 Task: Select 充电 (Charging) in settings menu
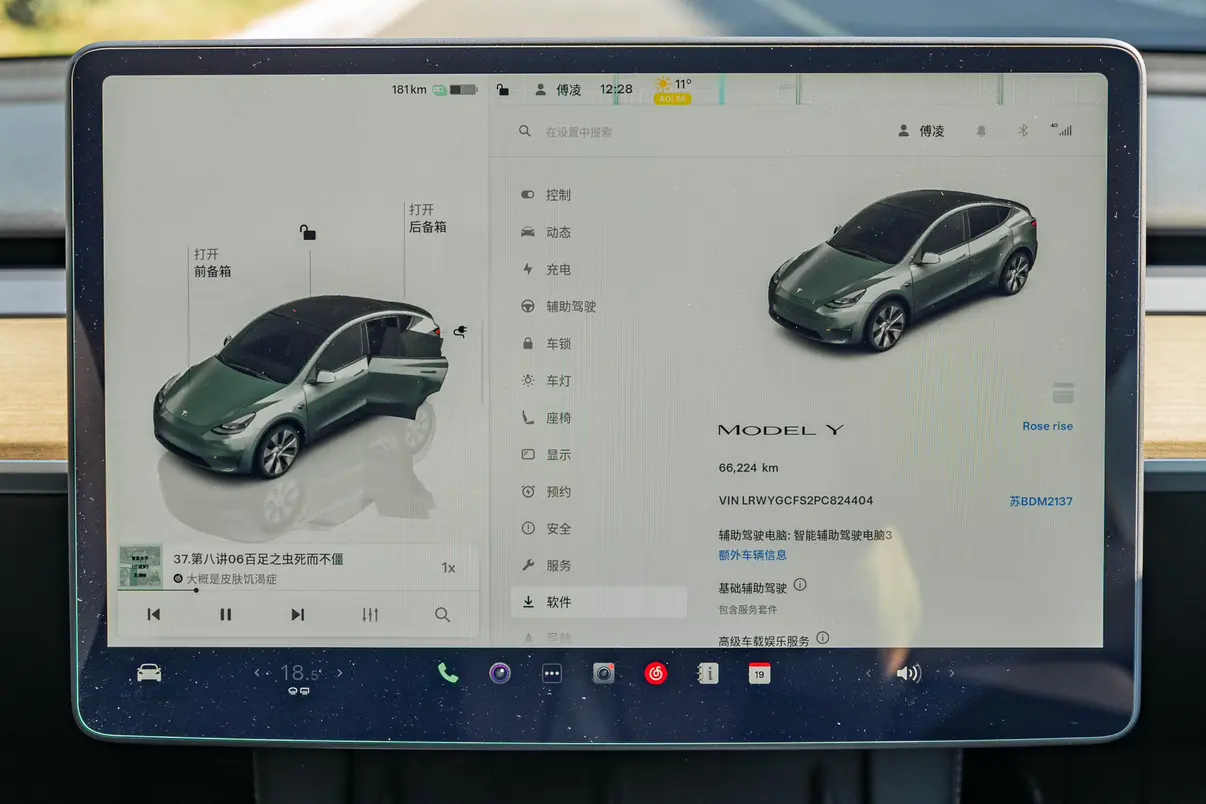coord(558,269)
